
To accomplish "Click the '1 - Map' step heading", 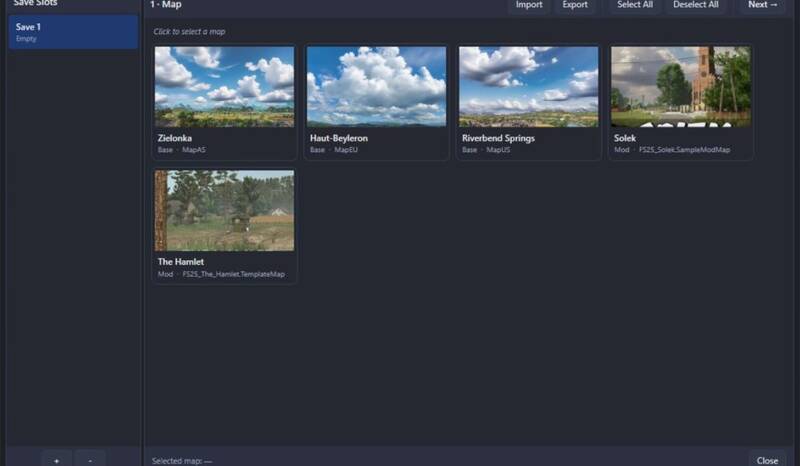I will [x=166, y=5].
